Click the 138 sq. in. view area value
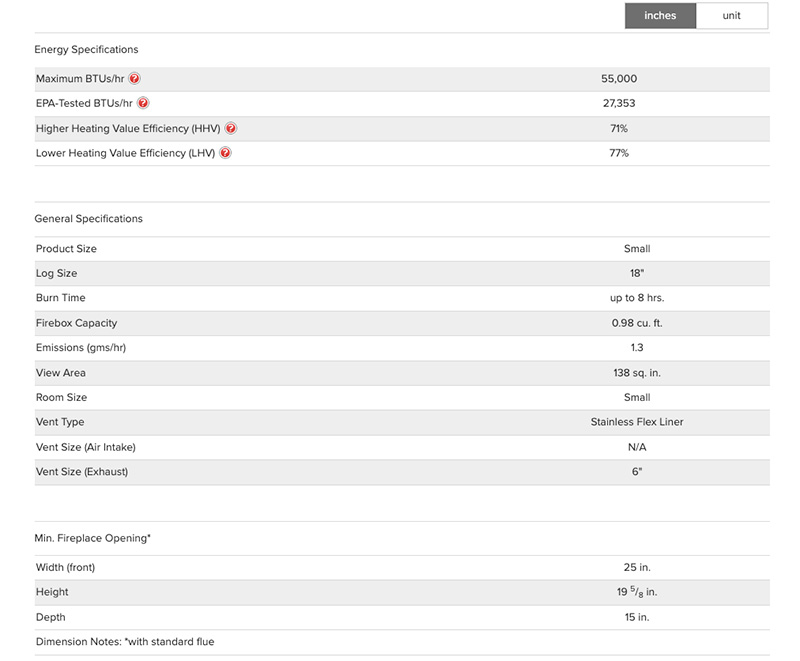 (637, 373)
